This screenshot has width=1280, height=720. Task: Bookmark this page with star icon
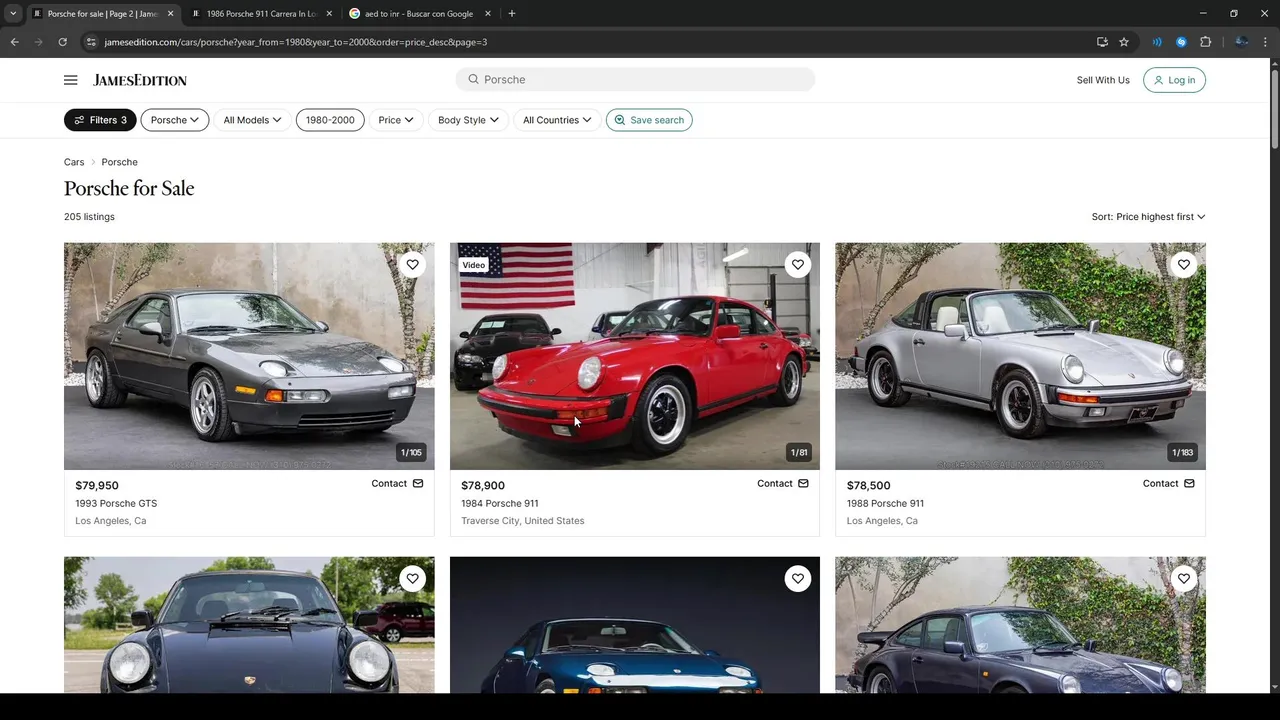(x=1124, y=42)
